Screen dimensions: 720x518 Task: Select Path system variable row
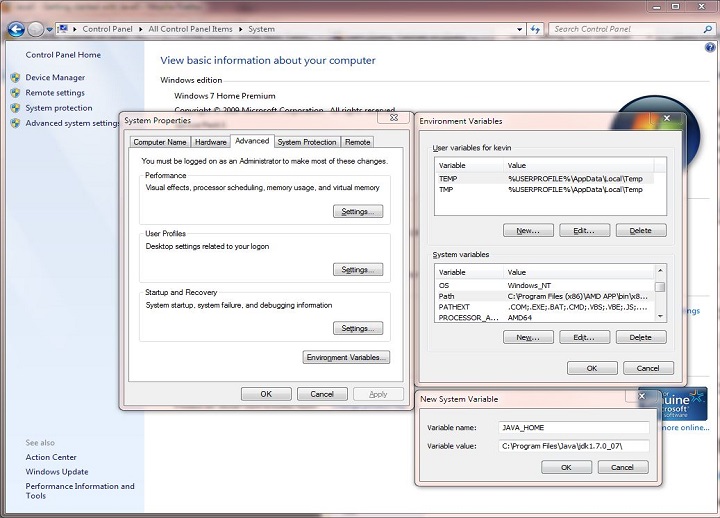tap(544, 296)
